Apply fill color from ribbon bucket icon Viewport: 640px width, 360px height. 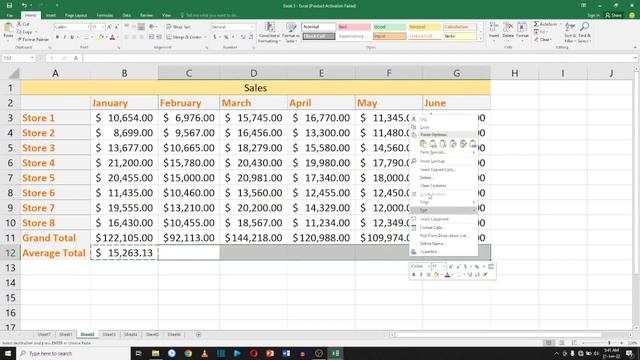[x=101, y=37]
